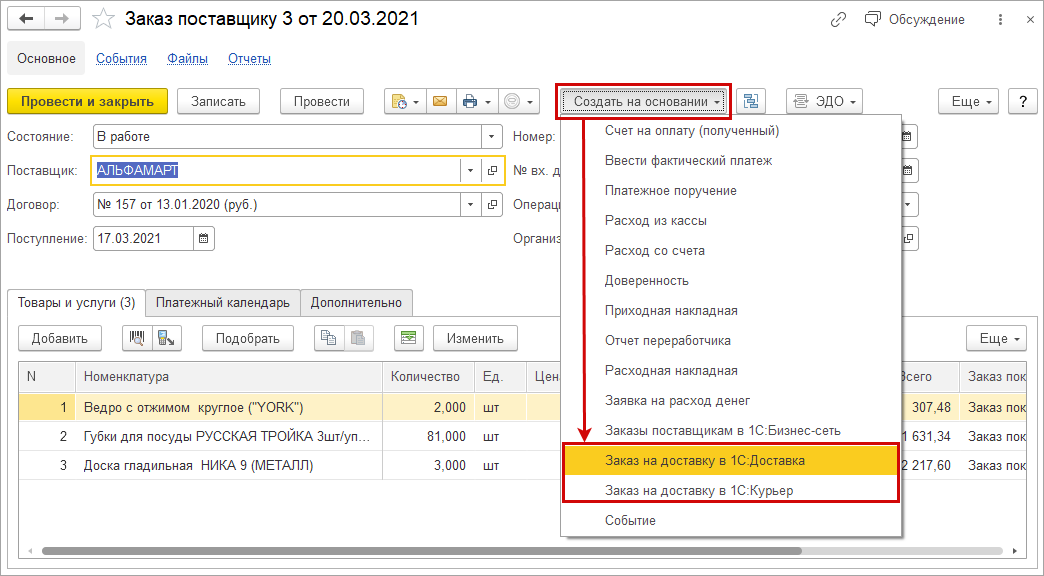Viewport: 1044px width, 576px height.
Task: Choose Приходная накладная menu item
Action: [x=731, y=311]
